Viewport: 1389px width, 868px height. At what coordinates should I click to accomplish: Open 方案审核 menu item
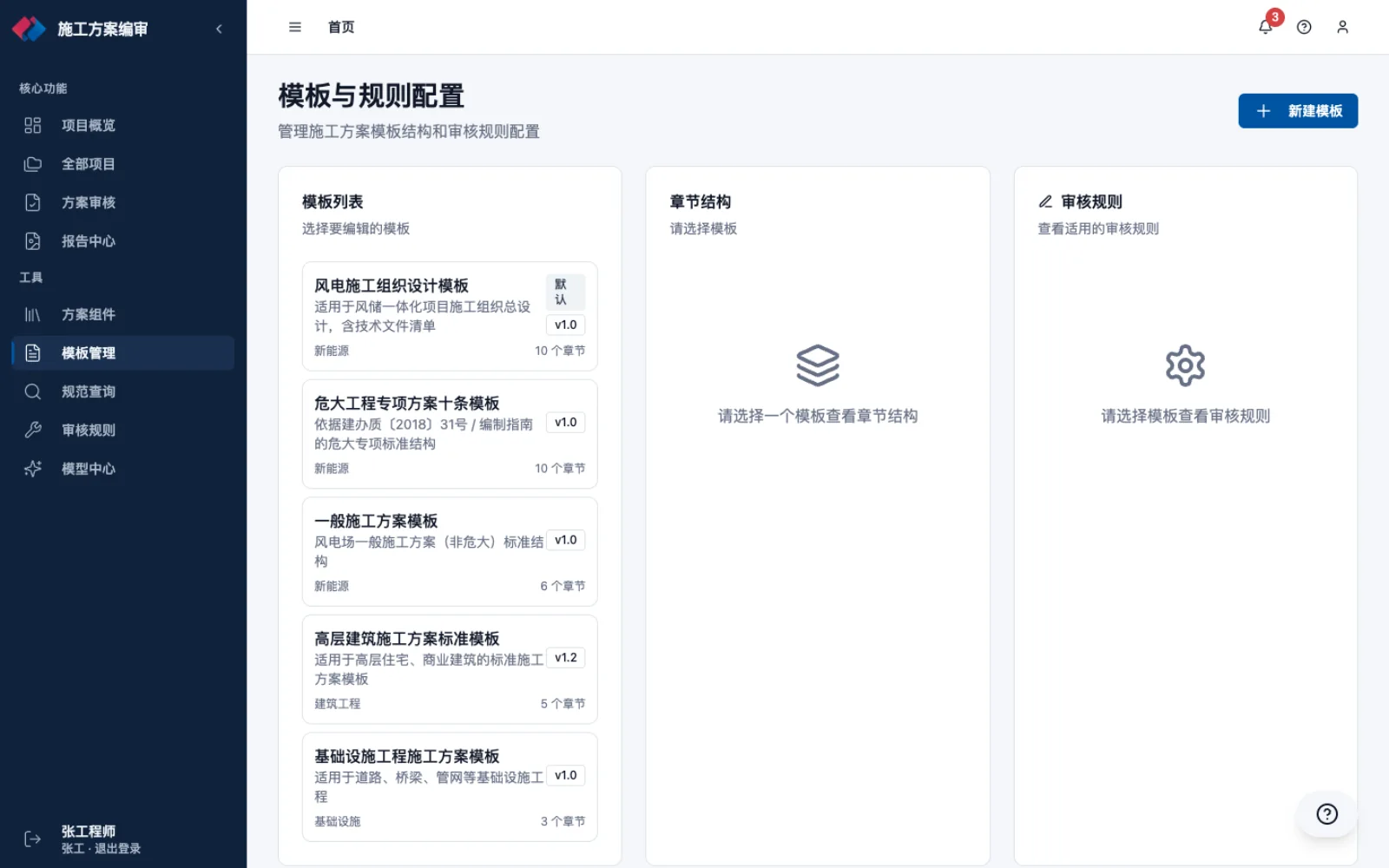pyautogui.click(x=123, y=202)
